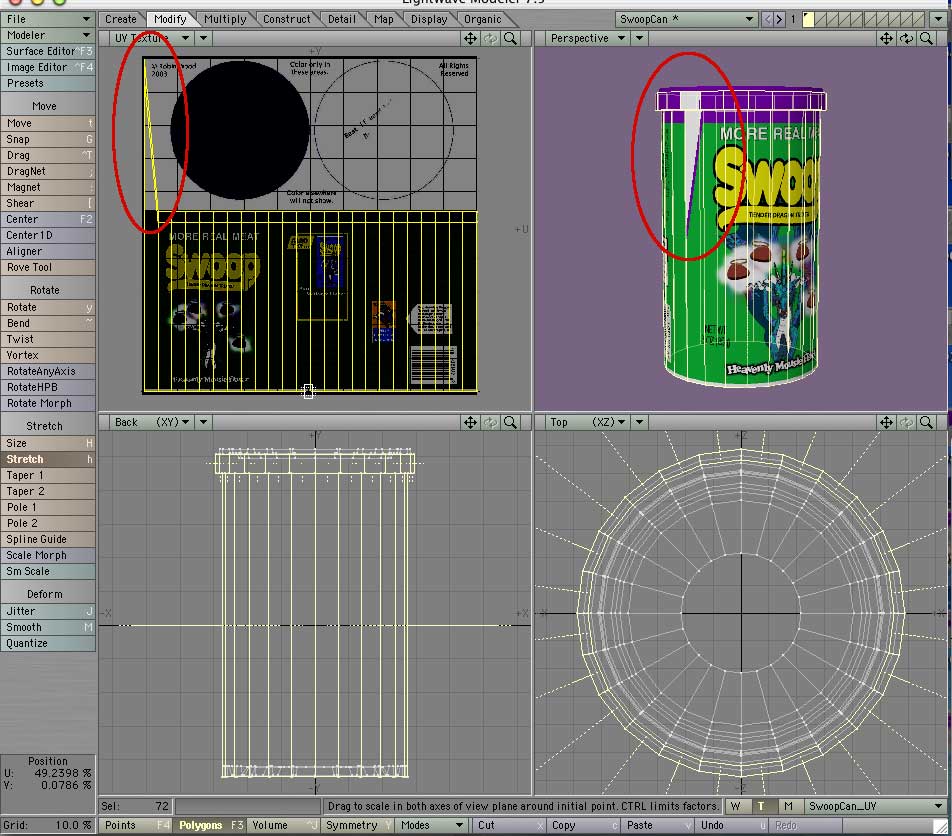Switch to Volume selection mode
This screenshot has width=952, height=836.
click(x=284, y=825)
